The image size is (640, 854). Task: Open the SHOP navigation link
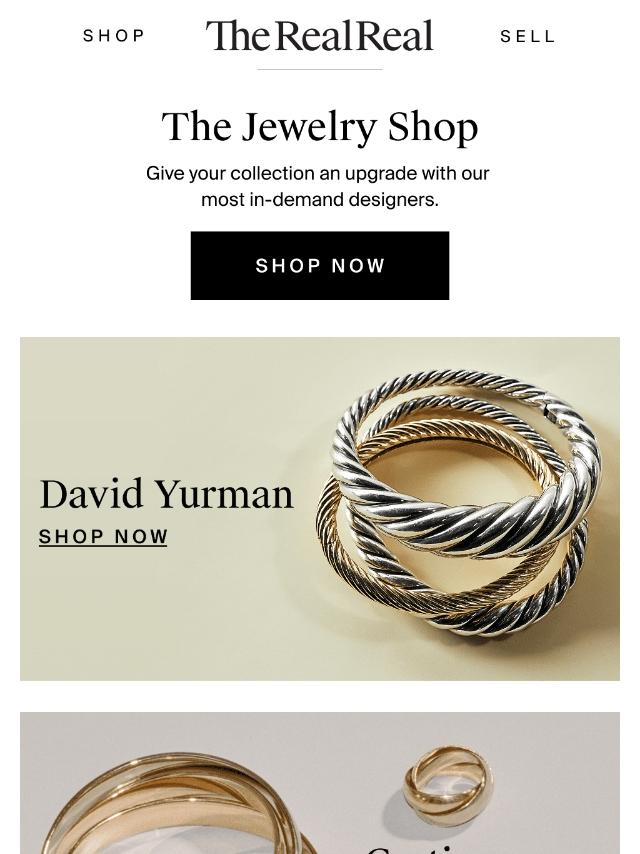[114, 36]
